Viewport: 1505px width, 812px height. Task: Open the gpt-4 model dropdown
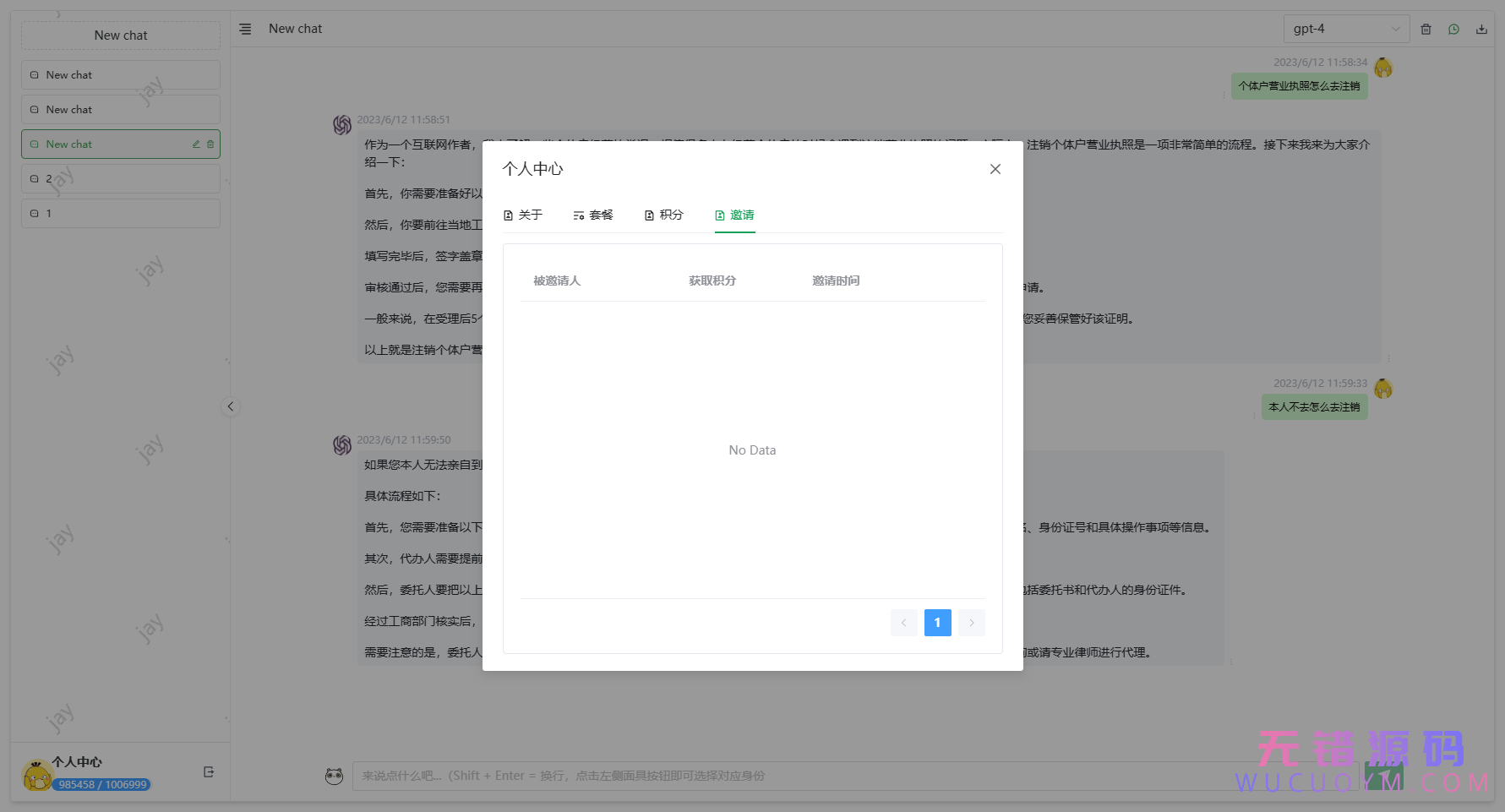point(1345,29)
